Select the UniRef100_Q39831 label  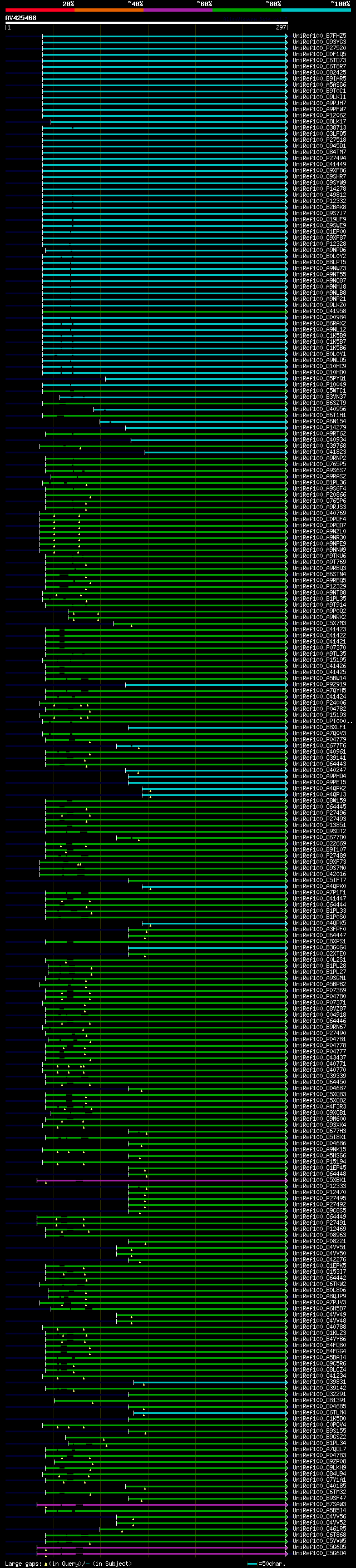click(x=319, y=1382)
